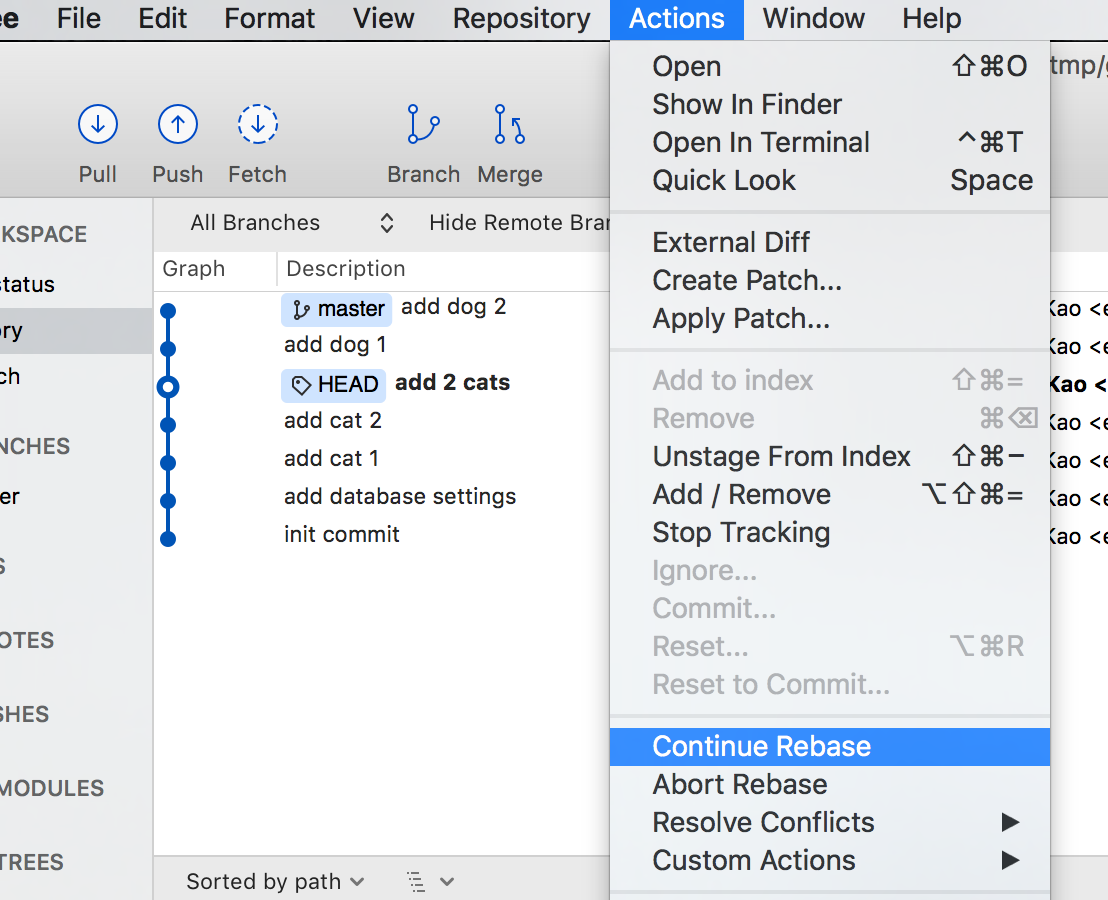Open the Repository menu
The height and width of the screenshot is (900, 1108).
(x=521, y=19)
